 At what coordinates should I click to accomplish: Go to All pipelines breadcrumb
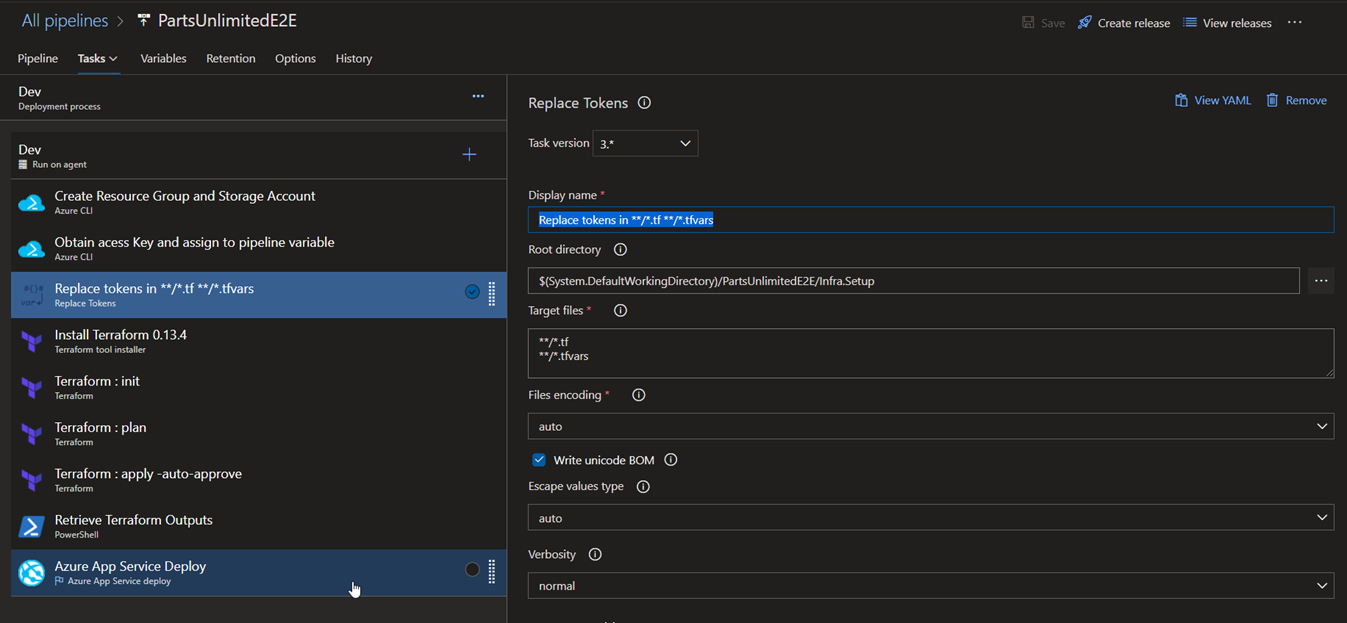click(65, 21)
